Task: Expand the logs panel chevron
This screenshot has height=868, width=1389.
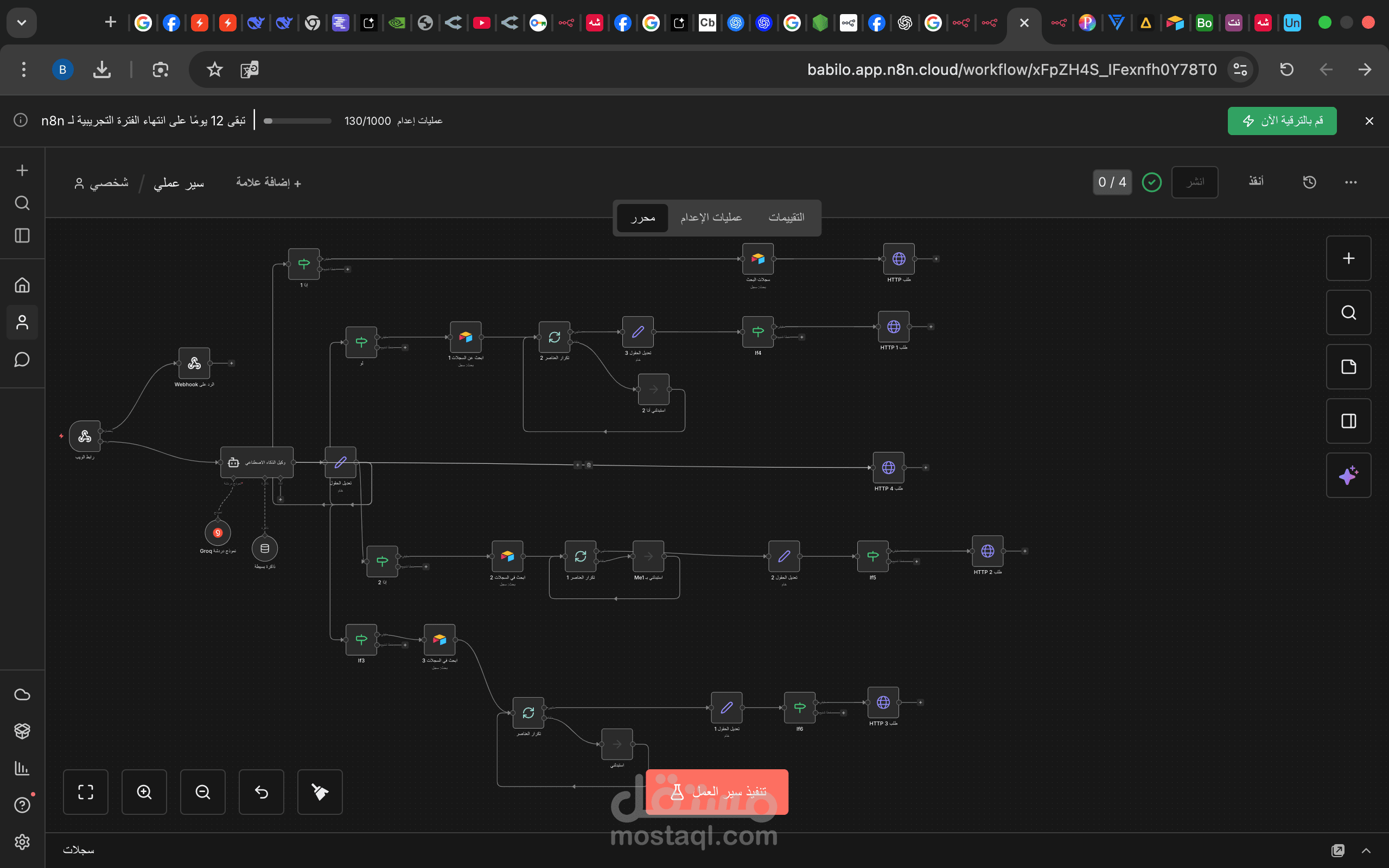Action: (x=1366, y=850)
